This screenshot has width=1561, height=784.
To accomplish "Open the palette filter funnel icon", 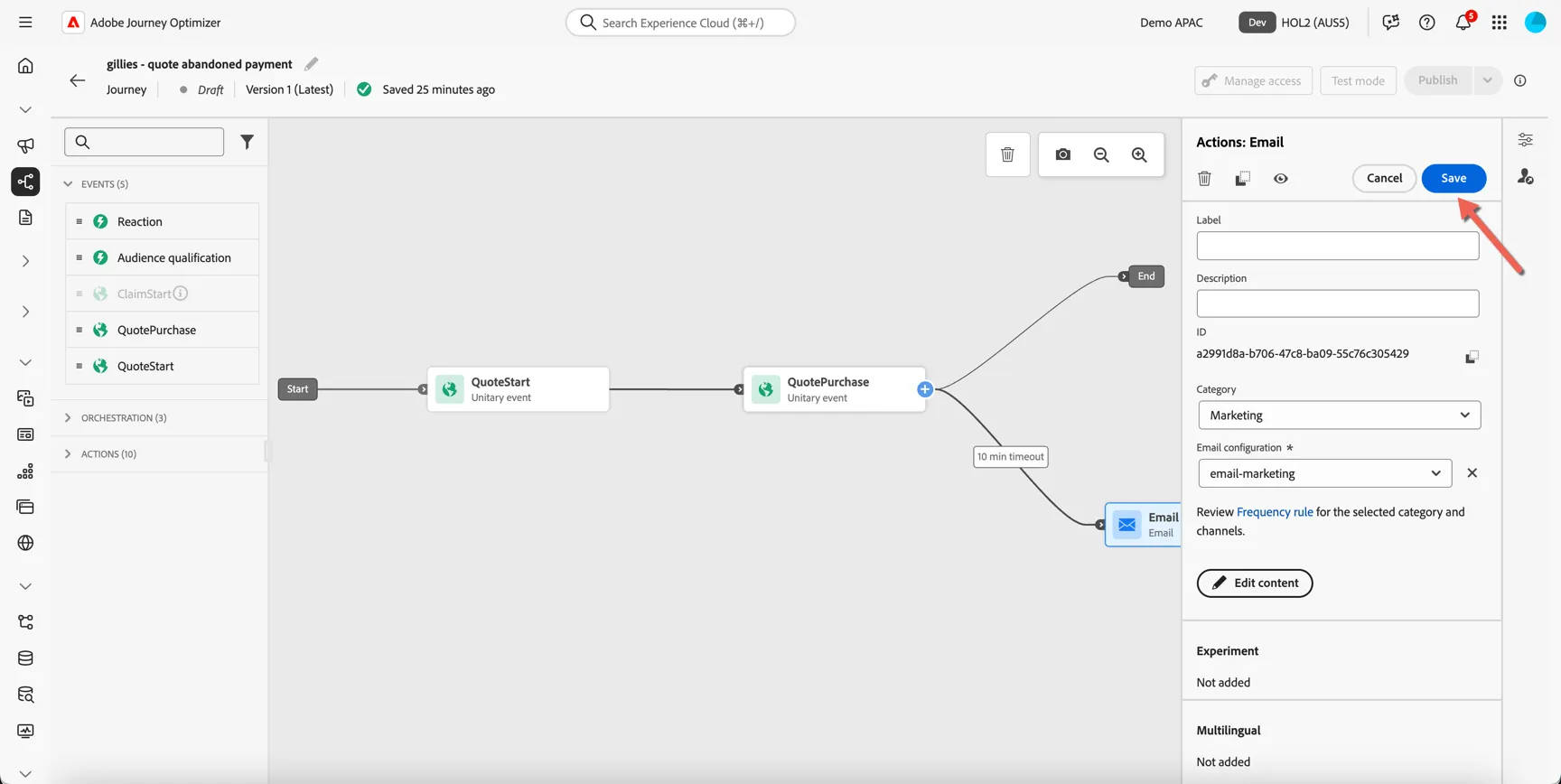I will click(247, 142).
